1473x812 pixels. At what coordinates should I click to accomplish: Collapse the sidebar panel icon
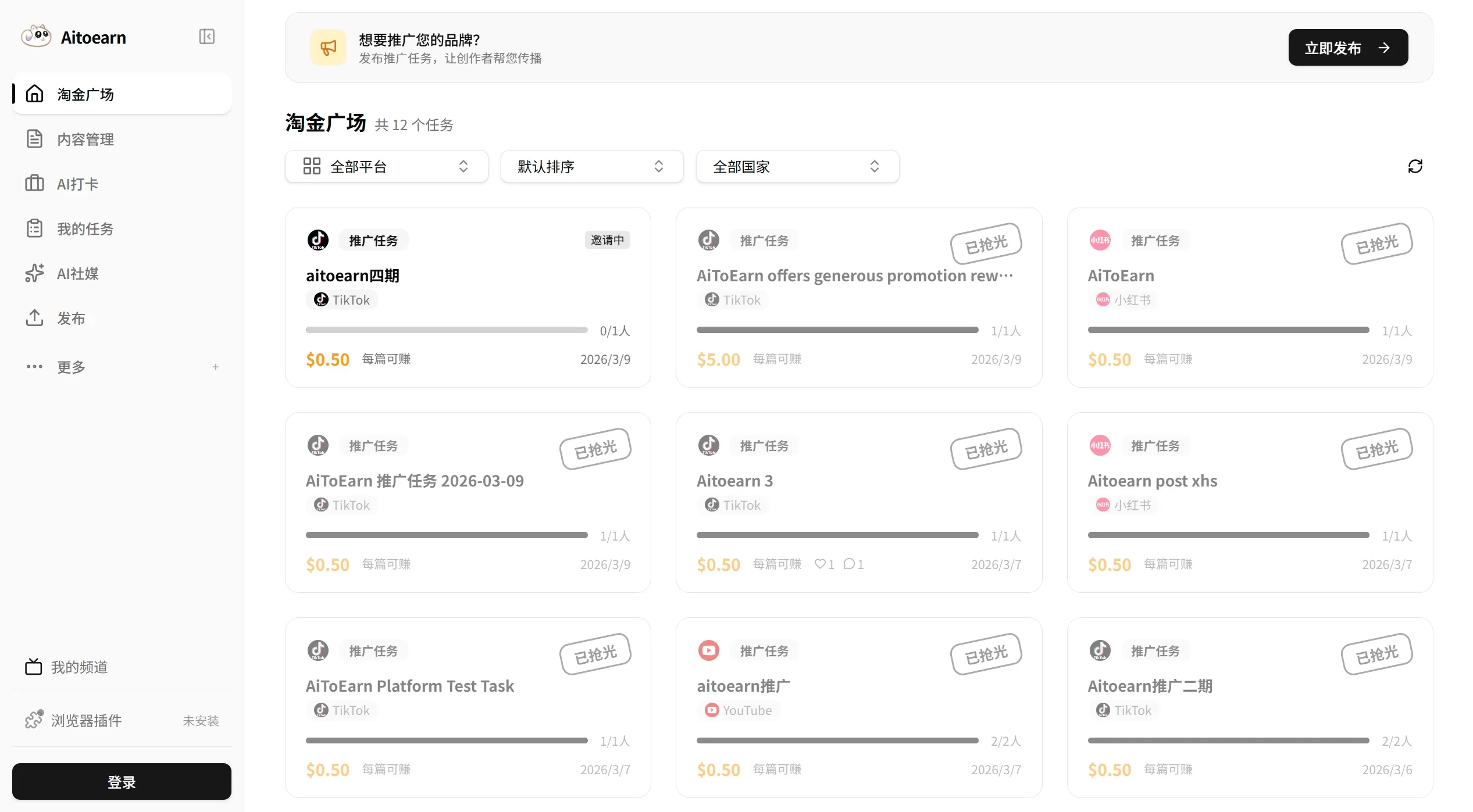[x=206, y=37]
